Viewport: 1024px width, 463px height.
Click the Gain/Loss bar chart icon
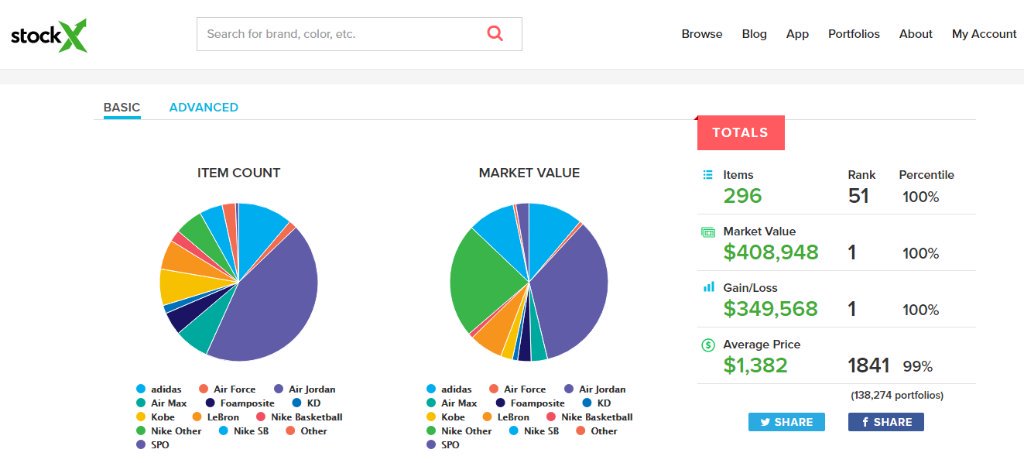tap(708, 287)
